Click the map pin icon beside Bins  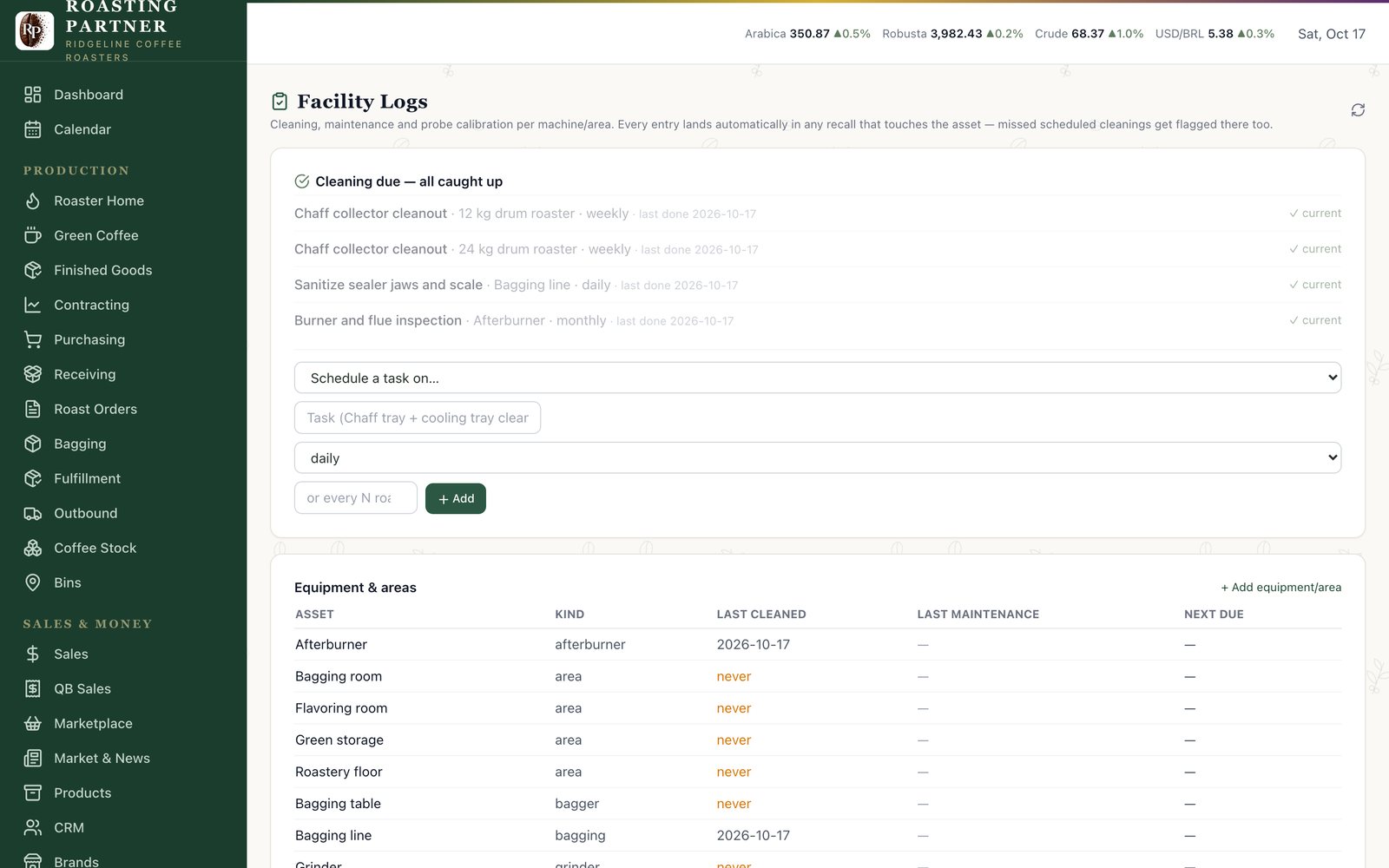click(x=33, y=582)
